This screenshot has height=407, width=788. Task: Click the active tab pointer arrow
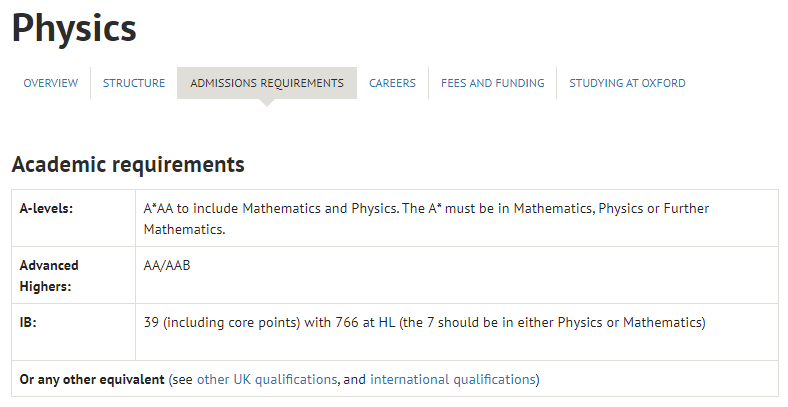point(267,103)
